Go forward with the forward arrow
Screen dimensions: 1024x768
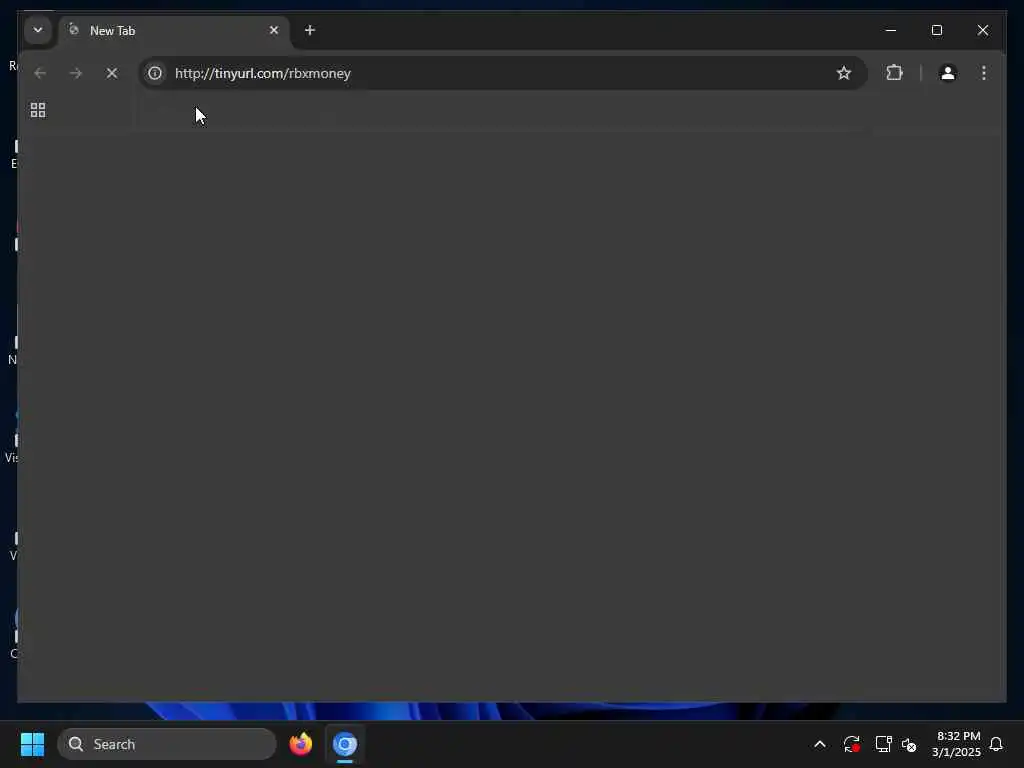(x=76, y=73)
